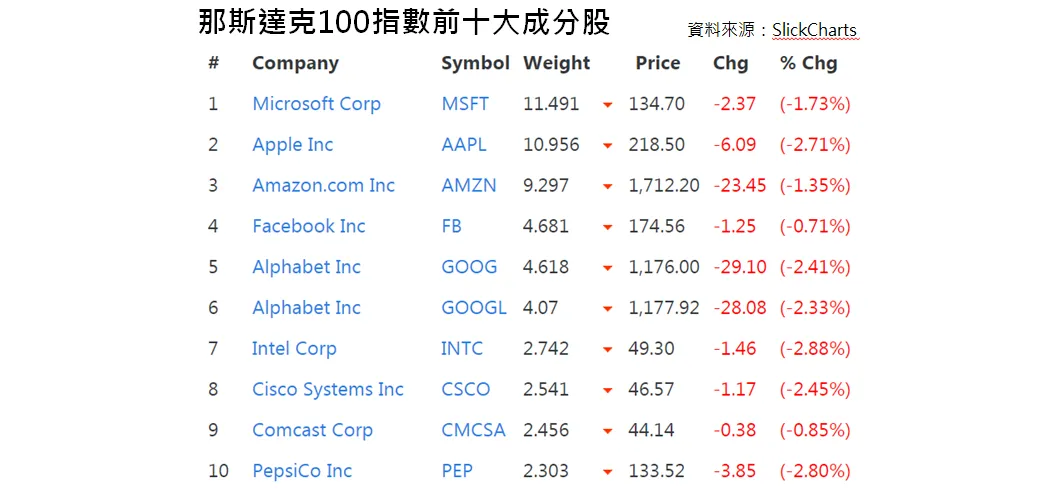Click the % Chg column header
This screenshot has height=490, width=1047.
(x=808, y=63)
